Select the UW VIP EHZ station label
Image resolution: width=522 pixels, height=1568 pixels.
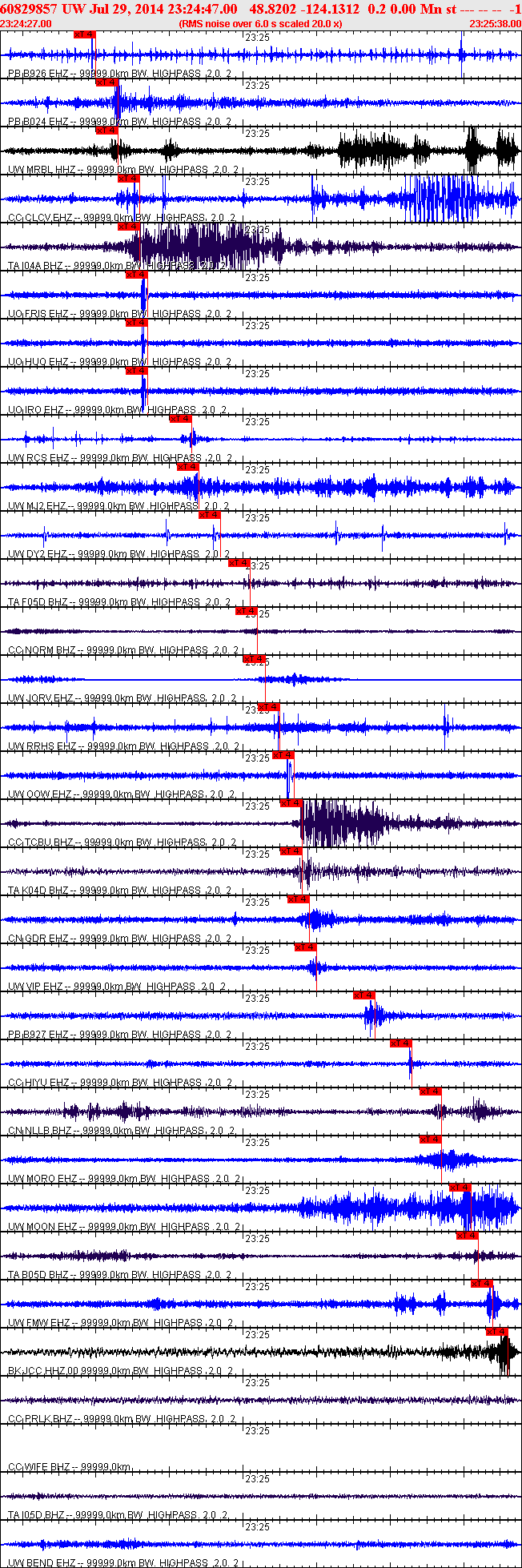[x=118, y=987]
